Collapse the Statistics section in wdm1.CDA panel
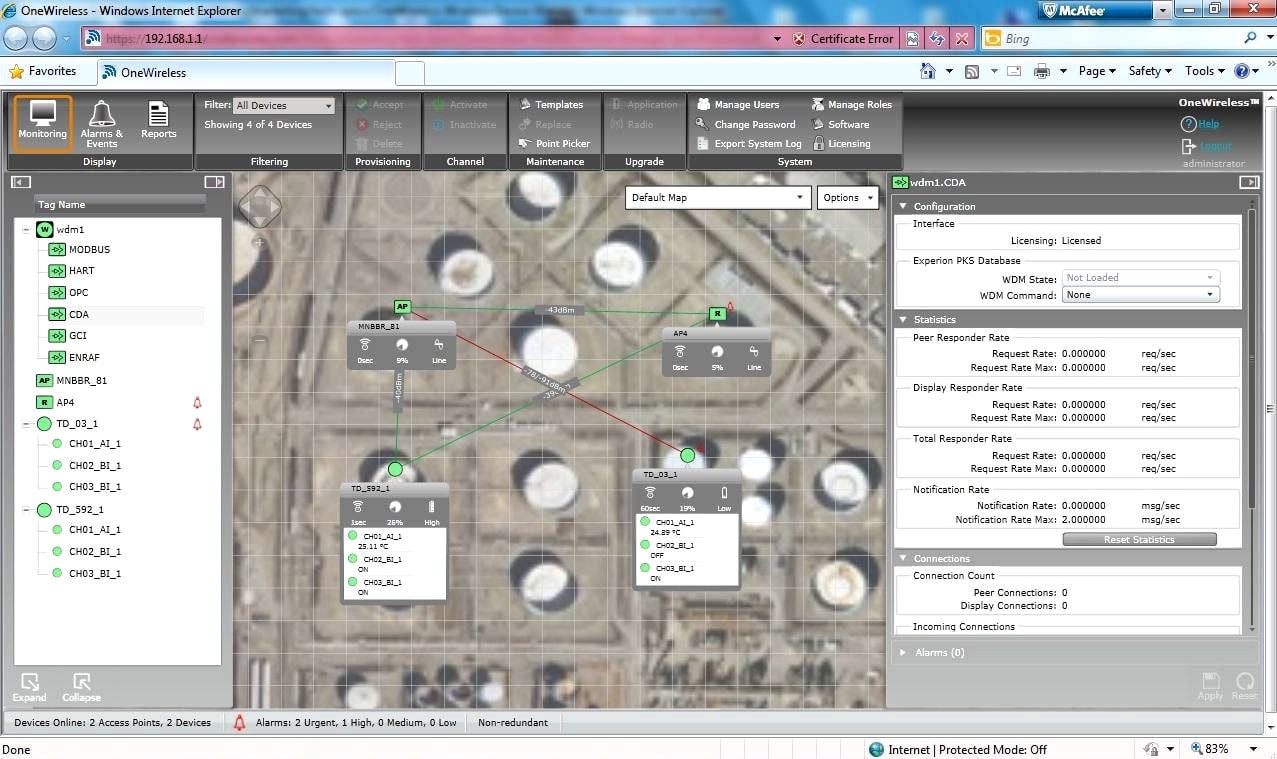This screenshot has height=759, width=1277. click(903, 318)
